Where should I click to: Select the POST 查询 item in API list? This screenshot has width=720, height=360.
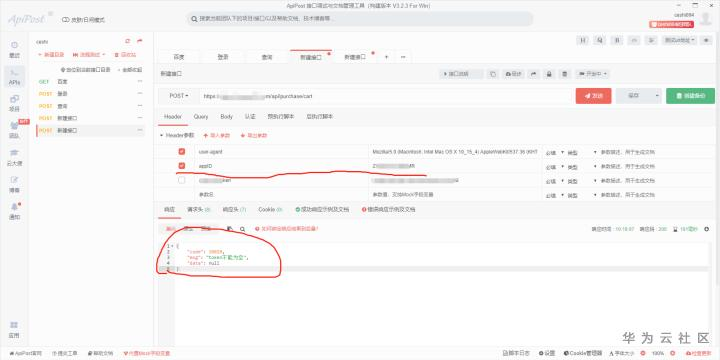[x=90, y=106]
